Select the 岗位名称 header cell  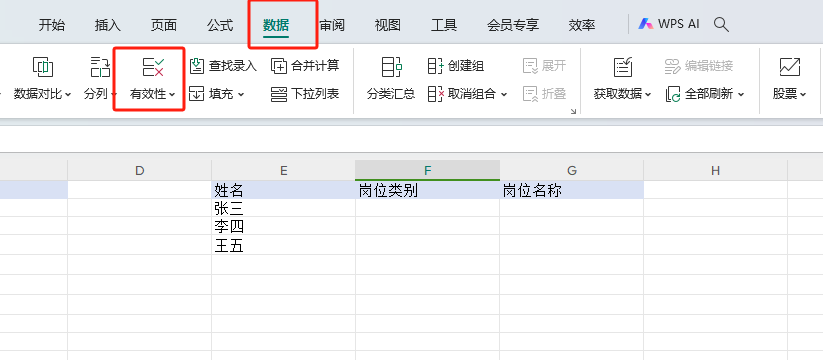[572, 190]
